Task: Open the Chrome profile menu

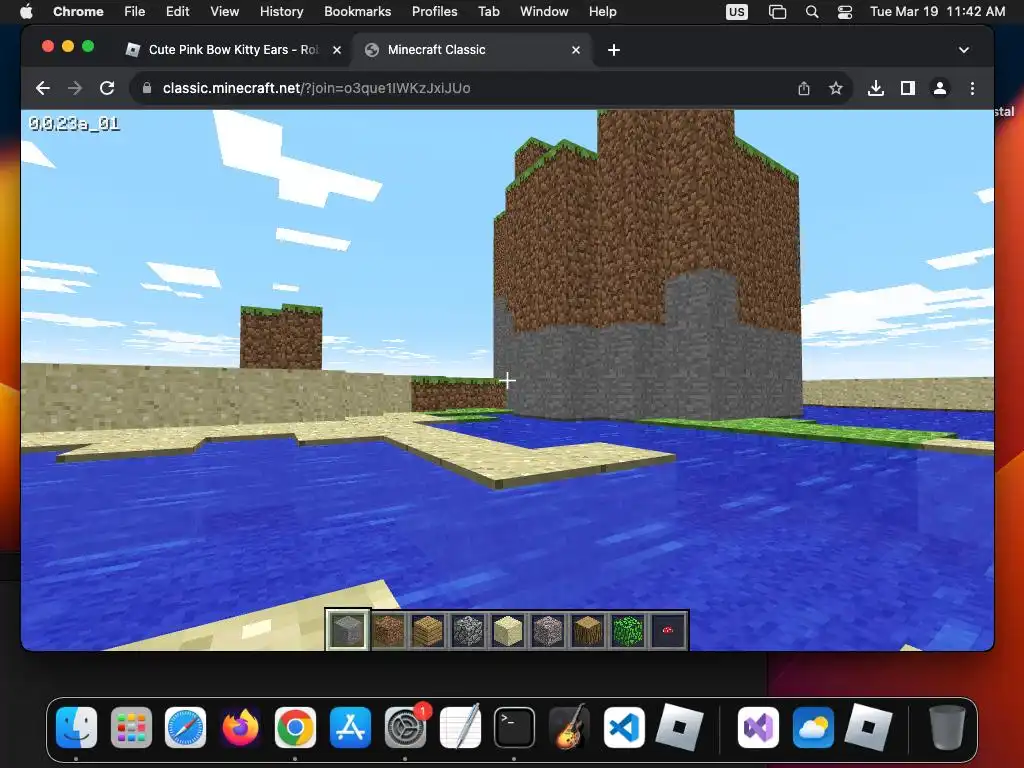Action: (x=940, y=88)
